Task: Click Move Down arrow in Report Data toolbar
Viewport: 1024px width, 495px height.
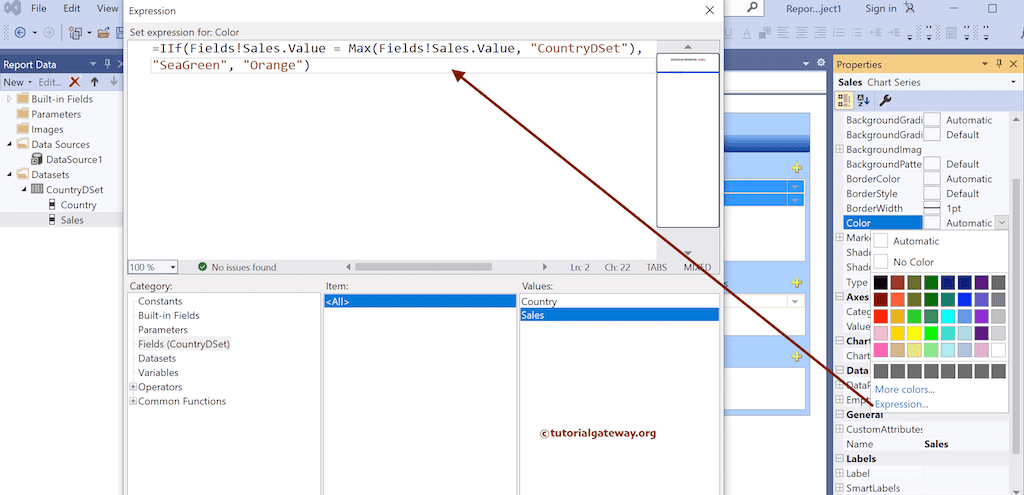Action: pos(114,82)
